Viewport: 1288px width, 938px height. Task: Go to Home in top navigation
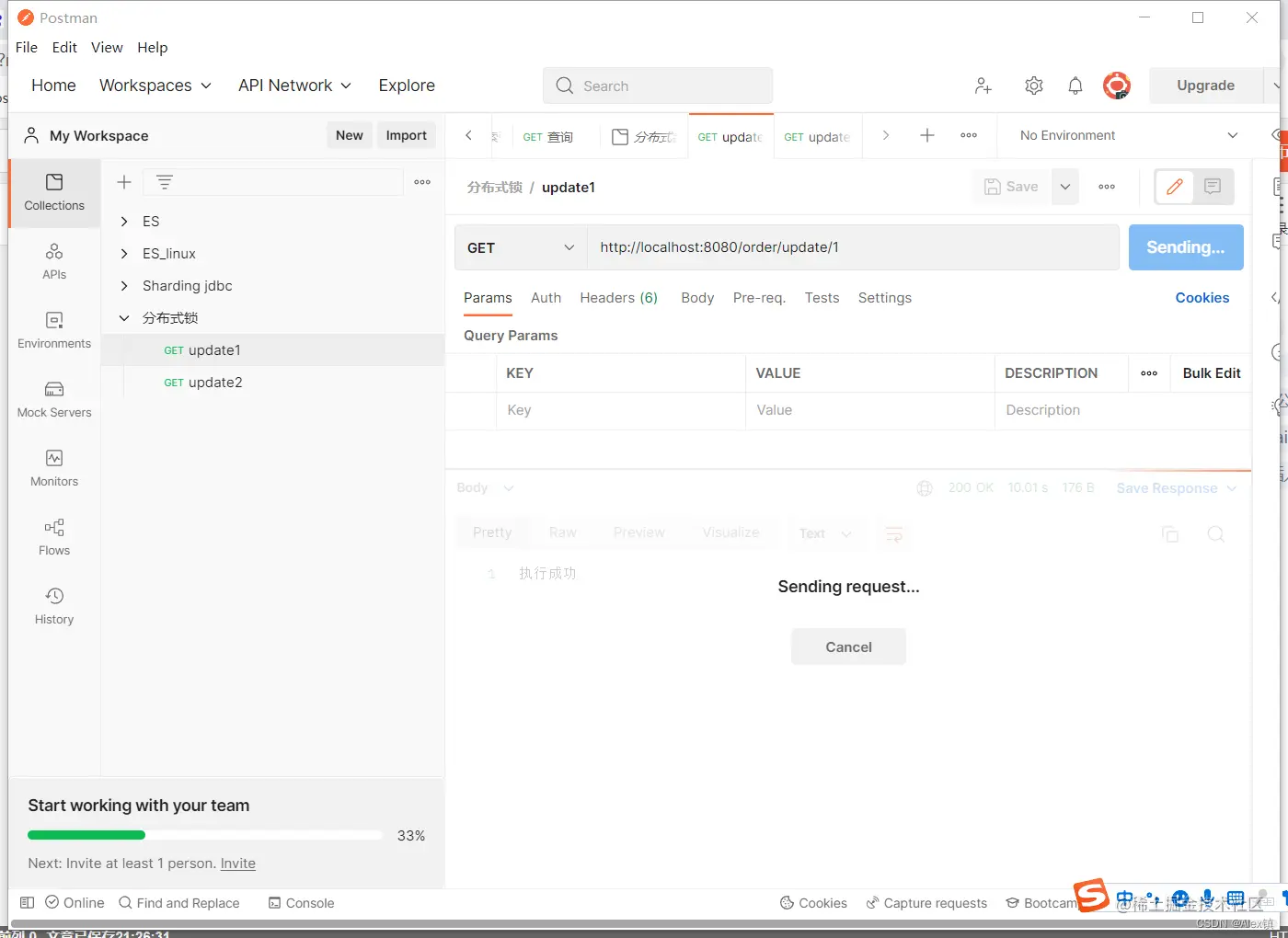click(x=53, y=86)
